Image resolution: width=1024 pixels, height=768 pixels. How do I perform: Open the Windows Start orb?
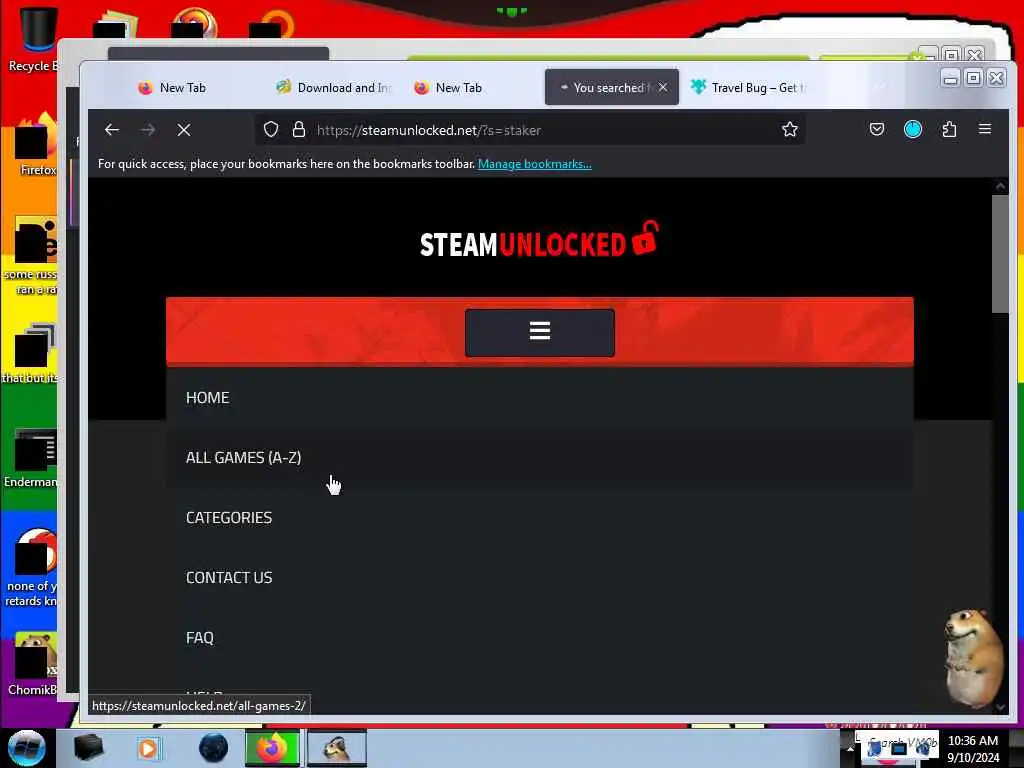(x=27, y=748)
